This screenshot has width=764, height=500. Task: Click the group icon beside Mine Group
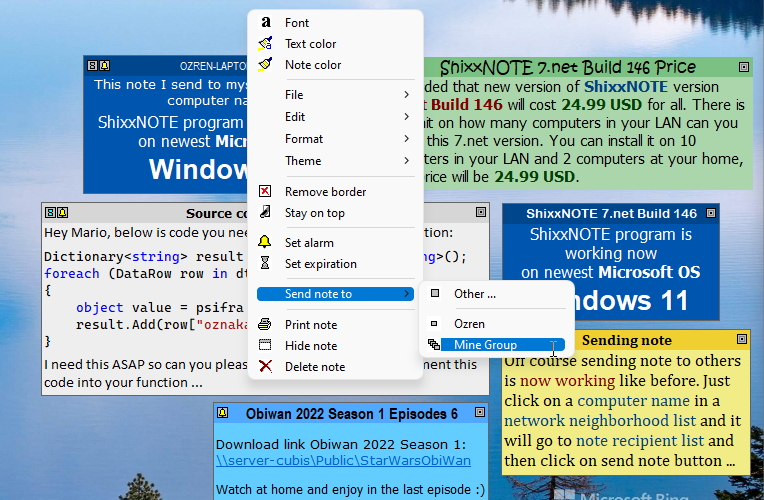pyautogui.click(x=434, y=345)
